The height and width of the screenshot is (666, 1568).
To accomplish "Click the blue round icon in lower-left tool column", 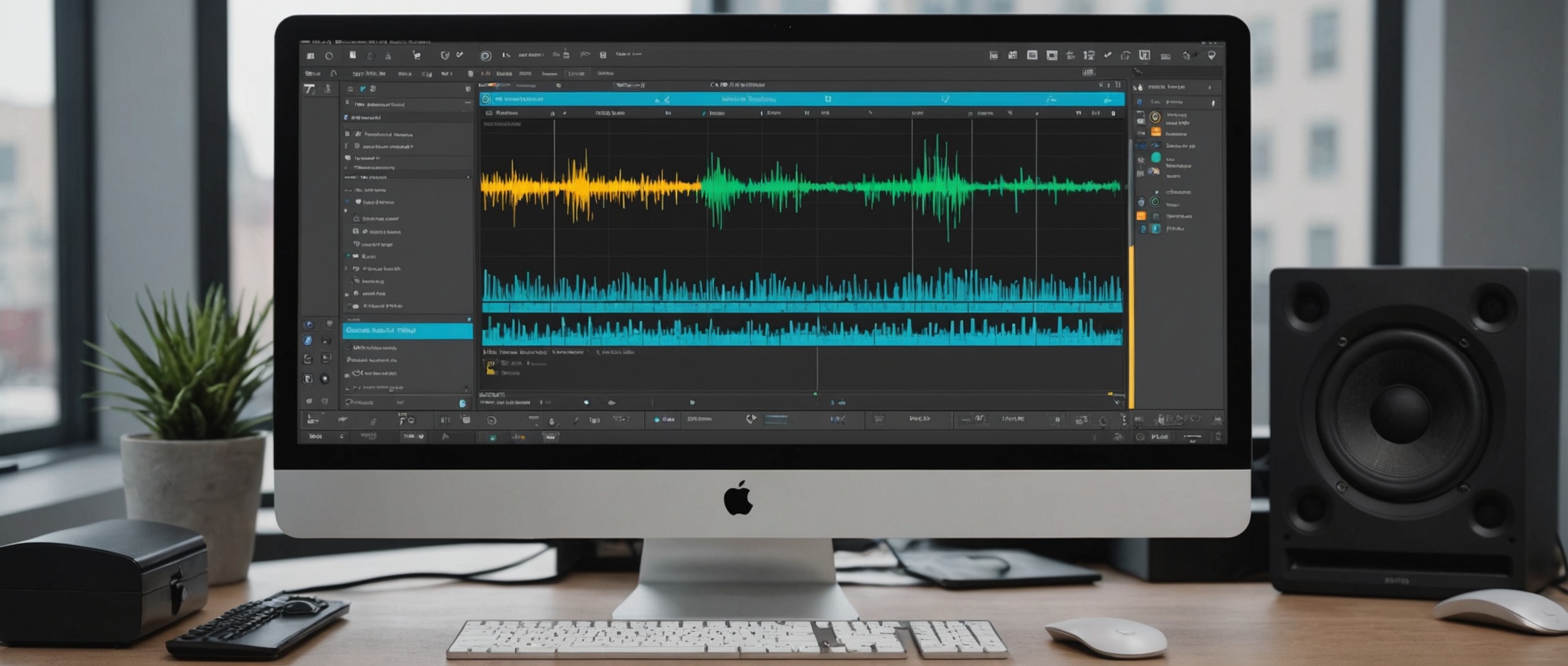I will [x=308, y=341].
